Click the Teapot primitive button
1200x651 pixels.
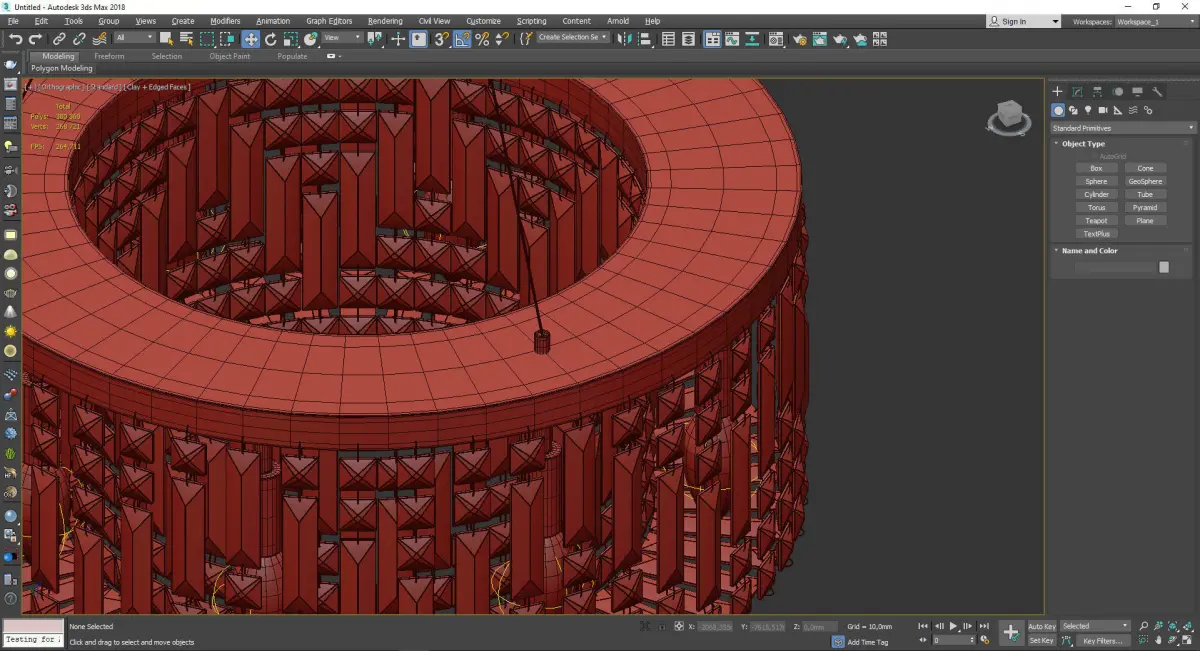tap(1096, 221)
